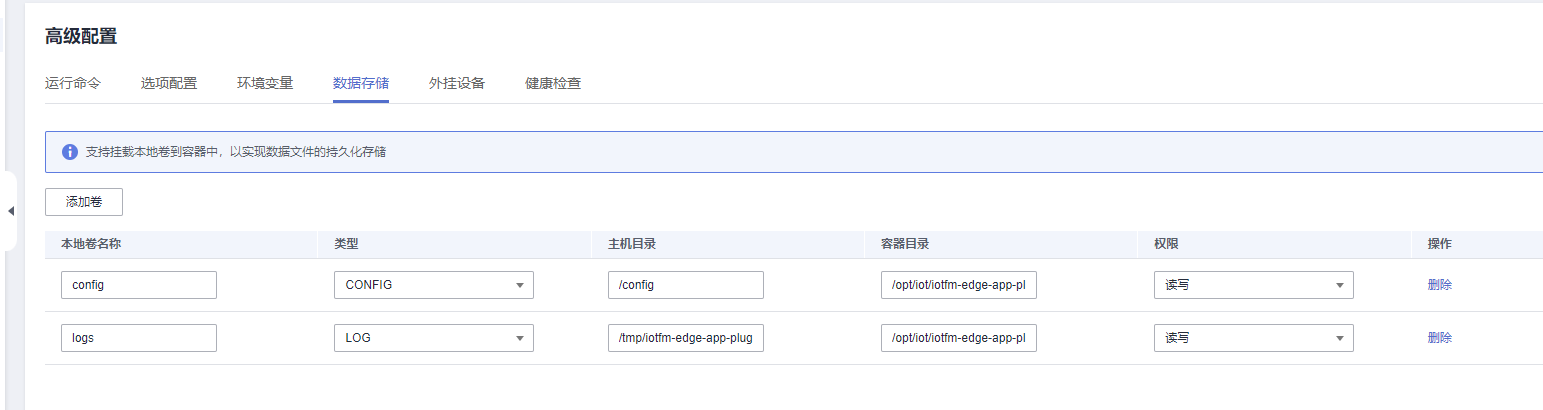Image resolution: width=1543 pixels, height=410 pixels.
Task: Edit container directory field in config row
Action: [959, 285]
